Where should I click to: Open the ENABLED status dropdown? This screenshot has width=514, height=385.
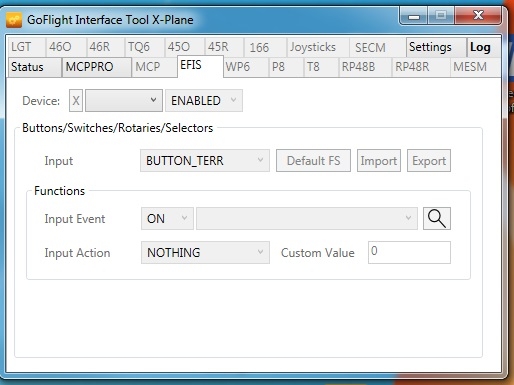tap(204, 100)
